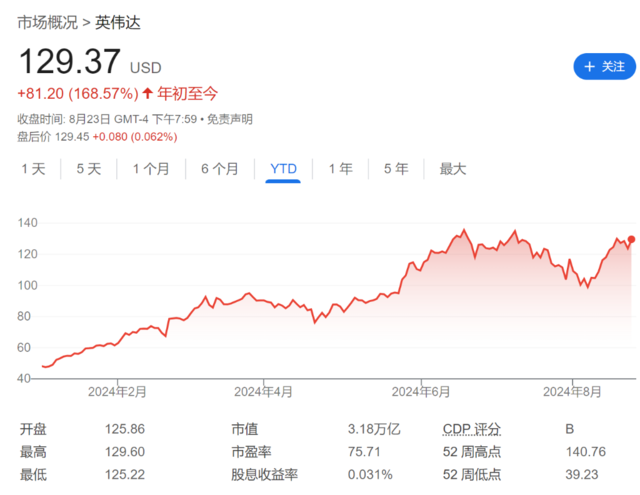640x495 pixels.
Task: Choose the 5 年 range tab
Action: (x=396, y=169)
